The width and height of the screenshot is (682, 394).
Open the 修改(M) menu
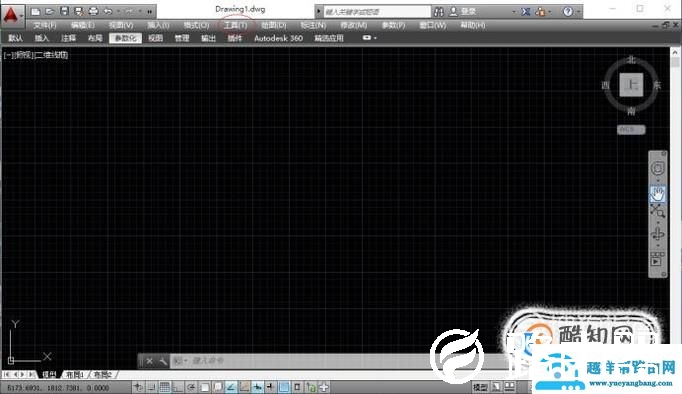coord(353,25)
